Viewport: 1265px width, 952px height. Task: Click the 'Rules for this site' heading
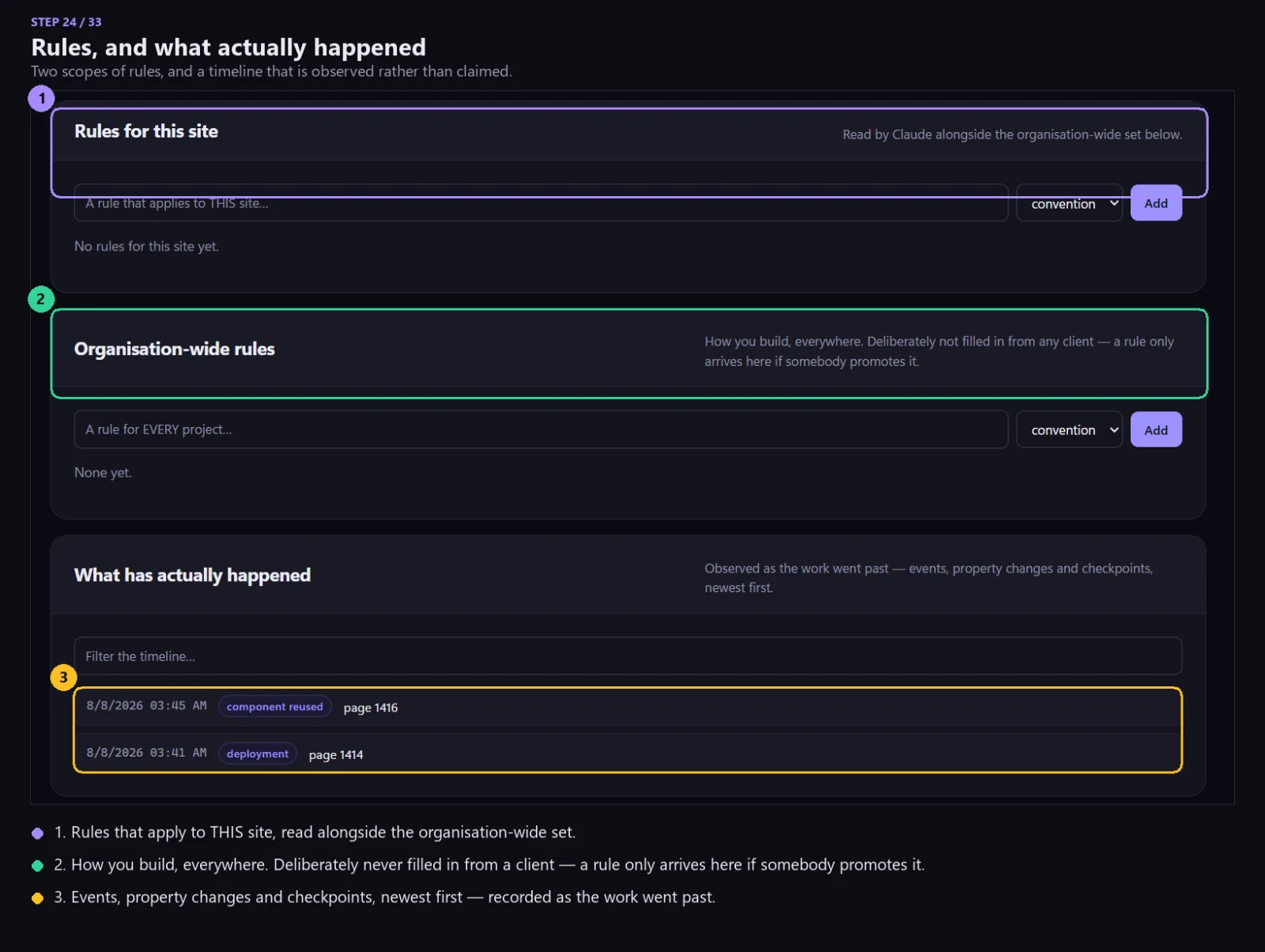pyautogui.click(x=146, y=131)
